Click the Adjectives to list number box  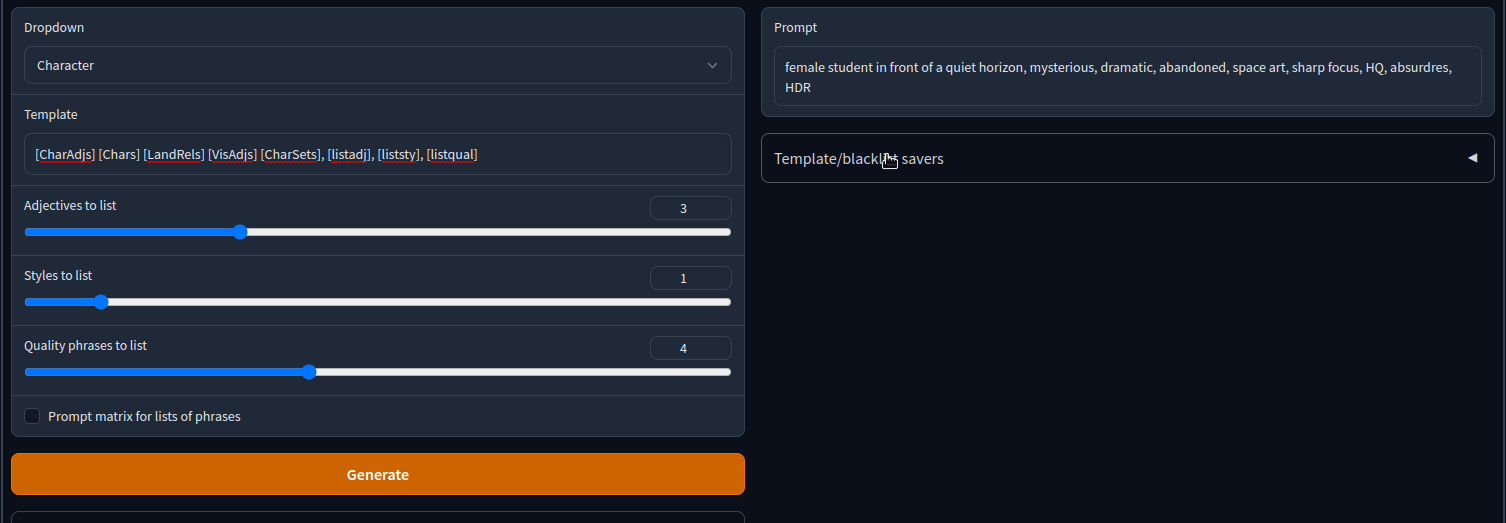pyautogui.click(x=690, y=208)
